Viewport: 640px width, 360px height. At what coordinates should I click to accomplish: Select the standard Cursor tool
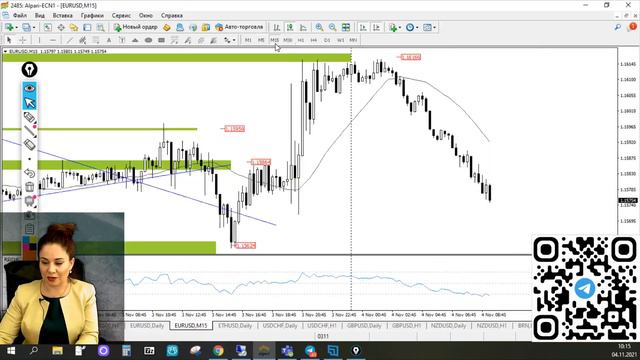9,40
